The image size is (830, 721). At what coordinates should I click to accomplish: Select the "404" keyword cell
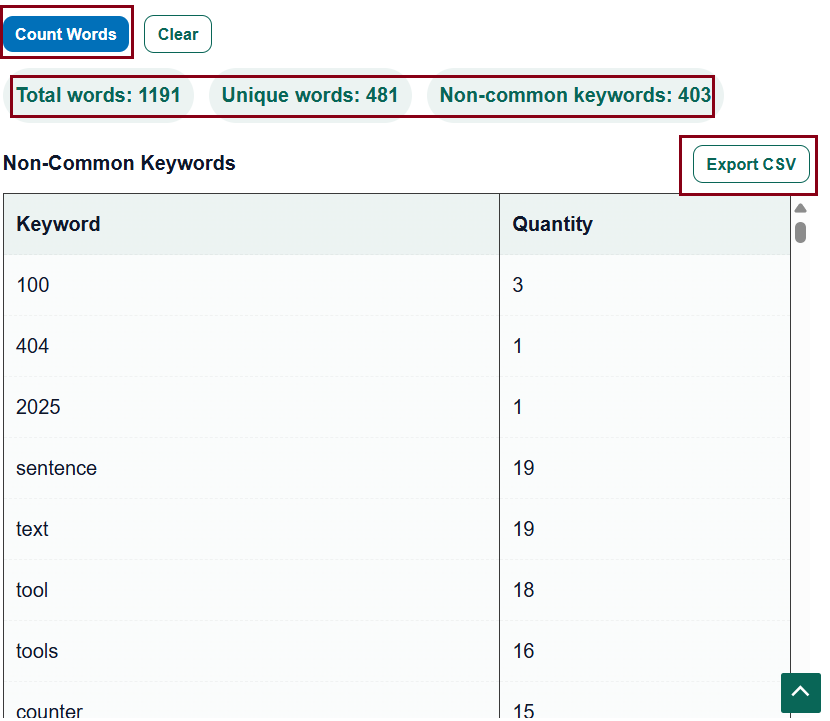tap(33, 346)
